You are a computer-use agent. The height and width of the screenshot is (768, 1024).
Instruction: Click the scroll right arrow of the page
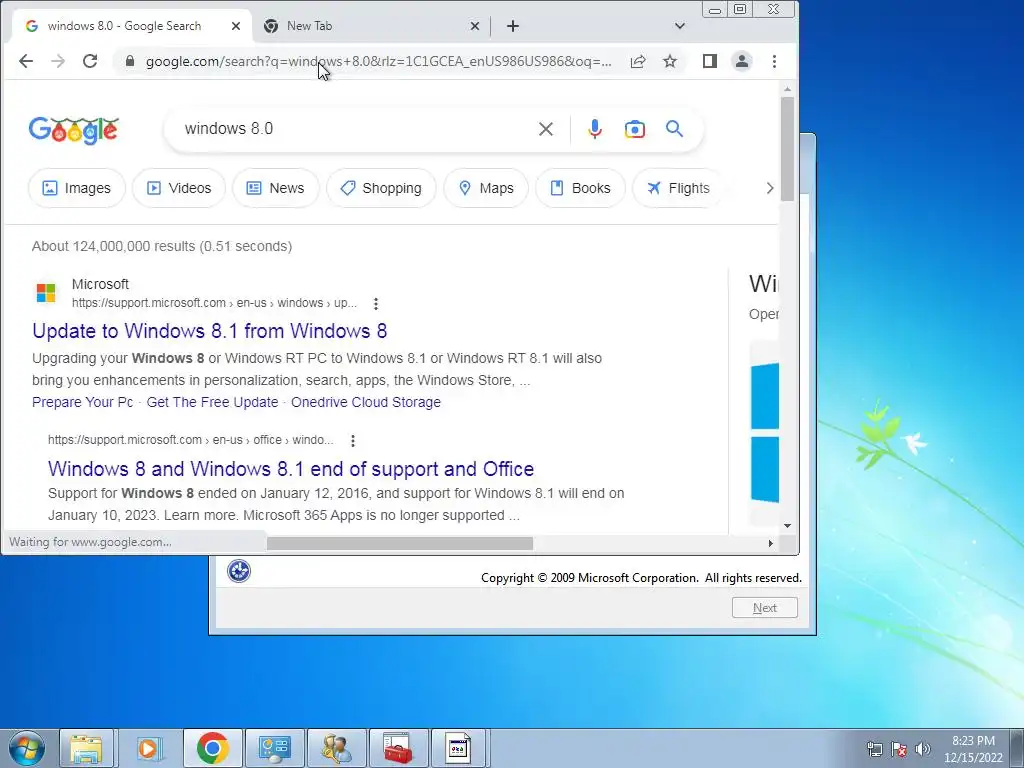pos(771,543)
